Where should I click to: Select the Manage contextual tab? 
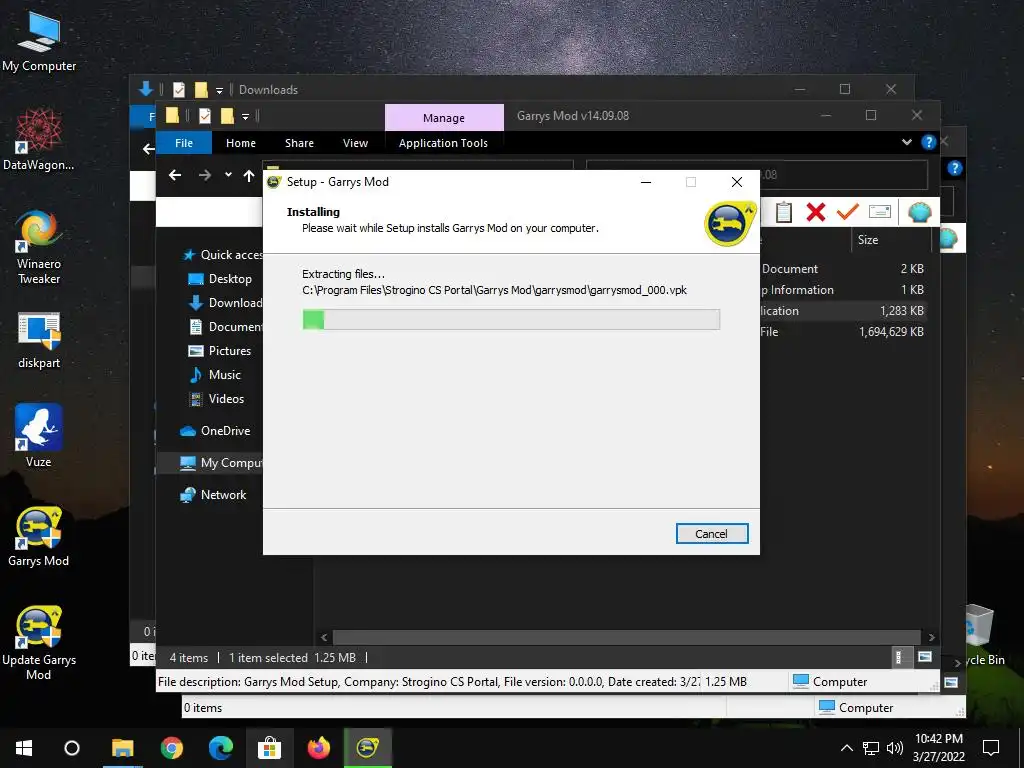tap(443, 118)
